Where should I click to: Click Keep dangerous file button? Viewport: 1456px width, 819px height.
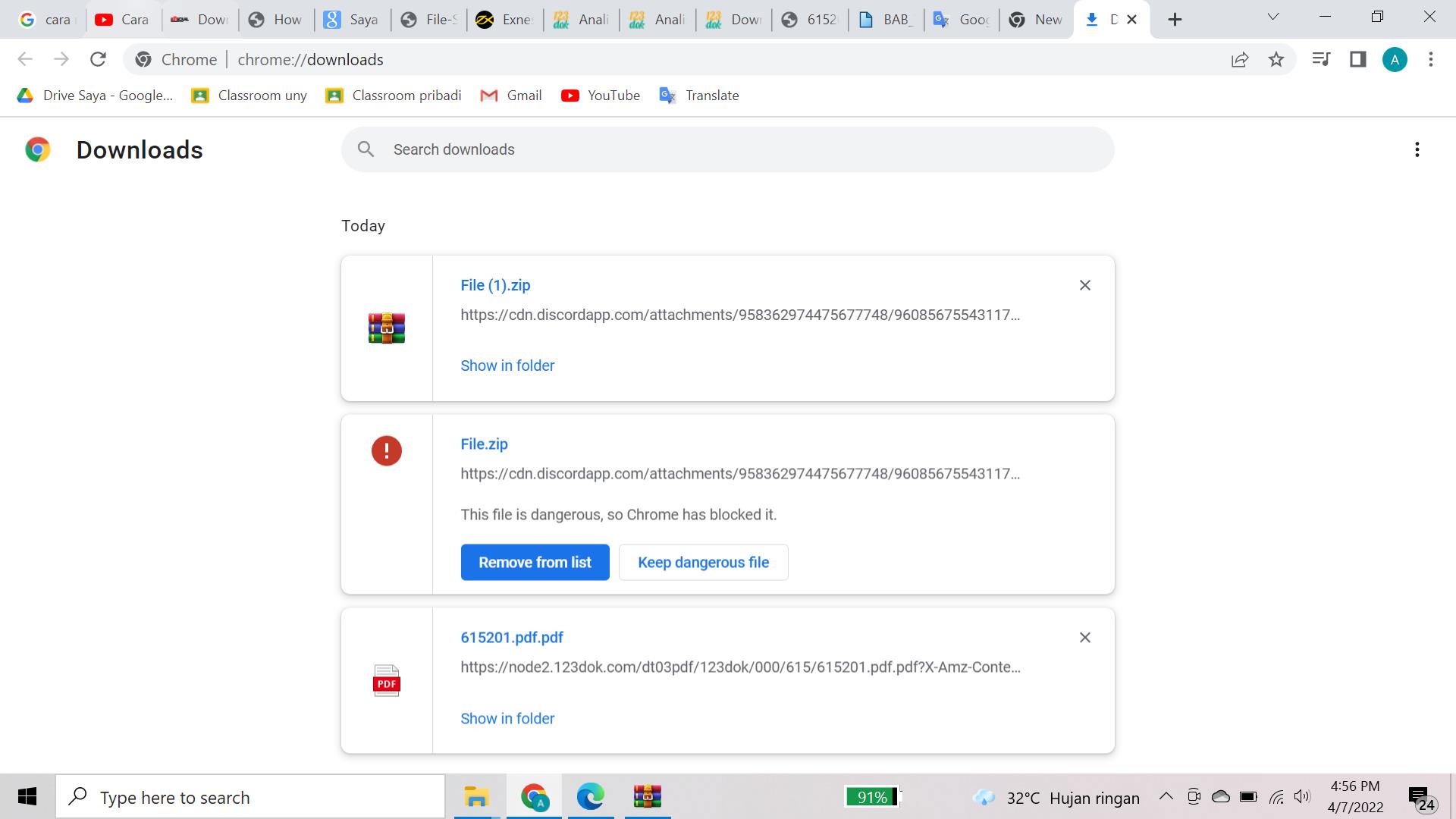(x=703, y=562)
